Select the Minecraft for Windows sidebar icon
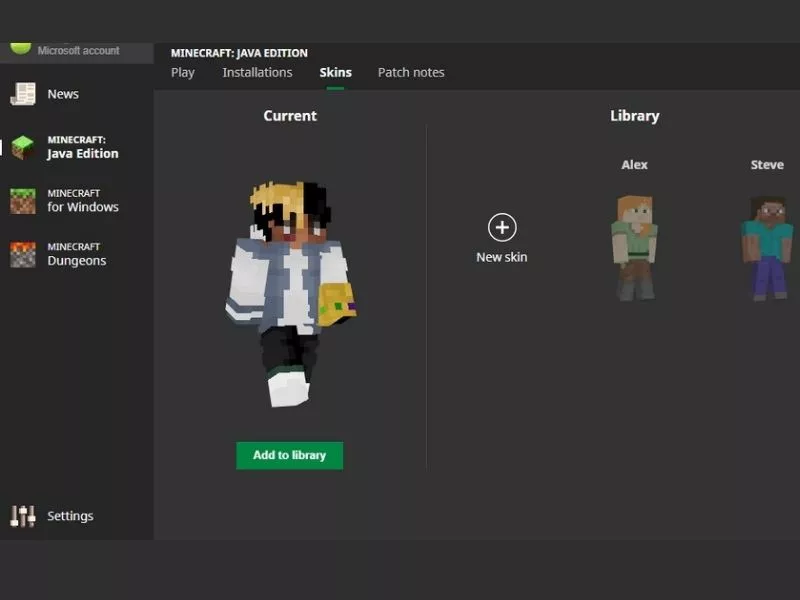Screen dimensions: 800x600 [24, 200]
